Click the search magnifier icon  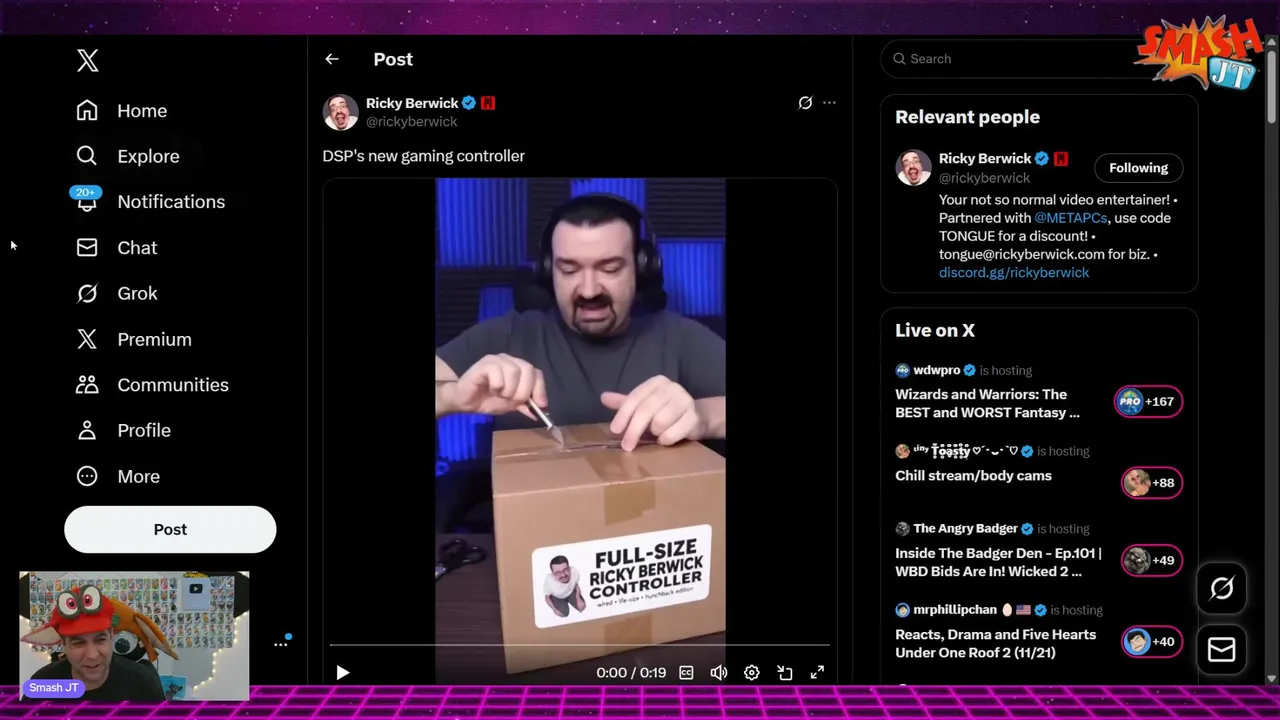pyautogui.click(x=899, y=59)
